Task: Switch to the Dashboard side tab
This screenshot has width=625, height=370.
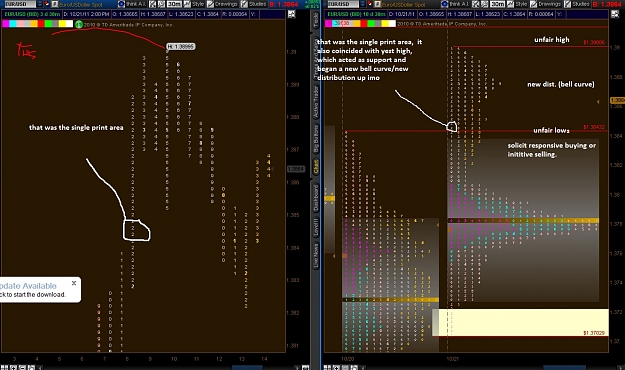Action: point(316,198)
